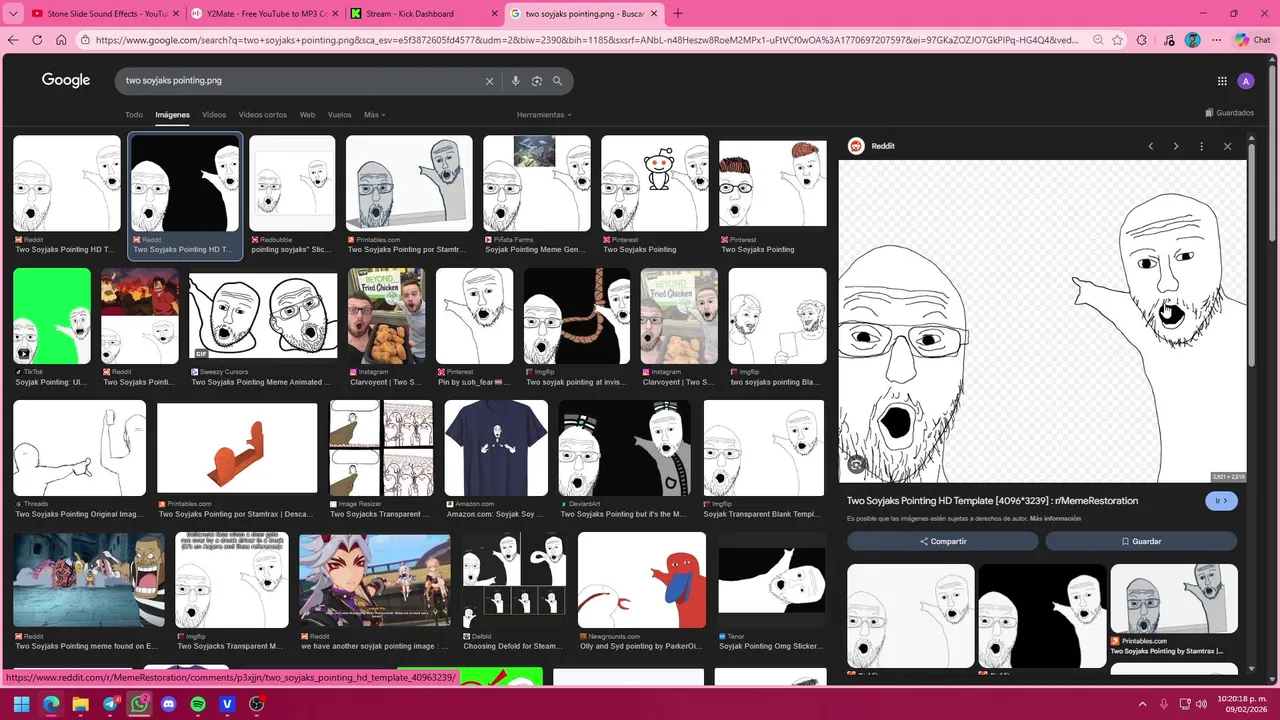Click the address bar URL
Screen dimensions: 1280x720
(x=587, y=40)
